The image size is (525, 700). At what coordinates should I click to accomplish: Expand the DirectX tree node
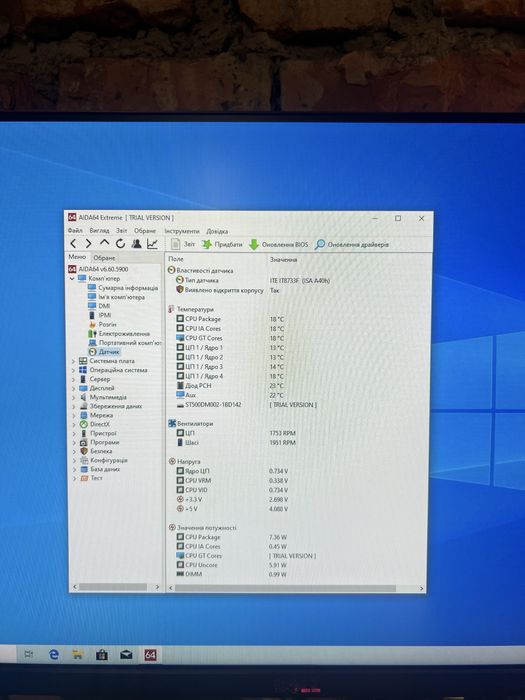click(74, 425)
